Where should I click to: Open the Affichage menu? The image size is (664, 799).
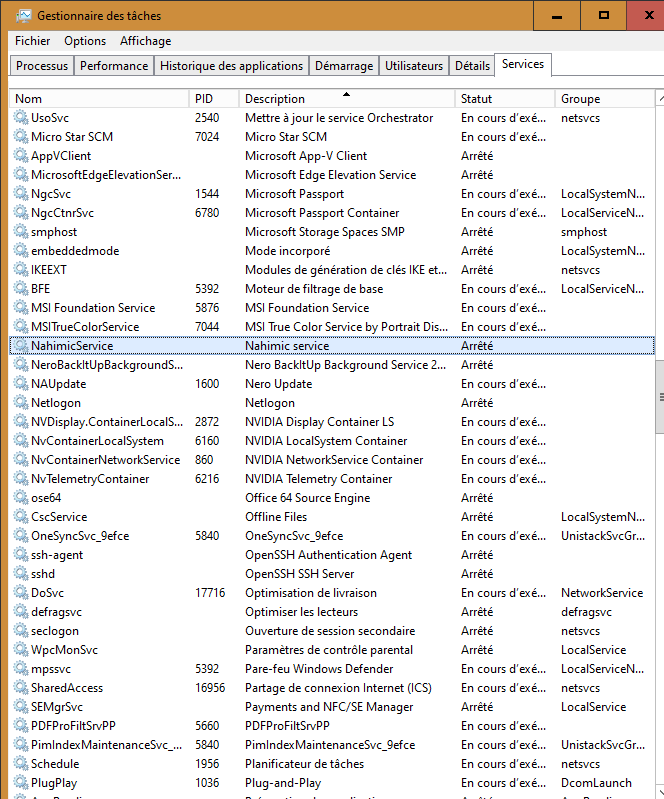(146, 41)
